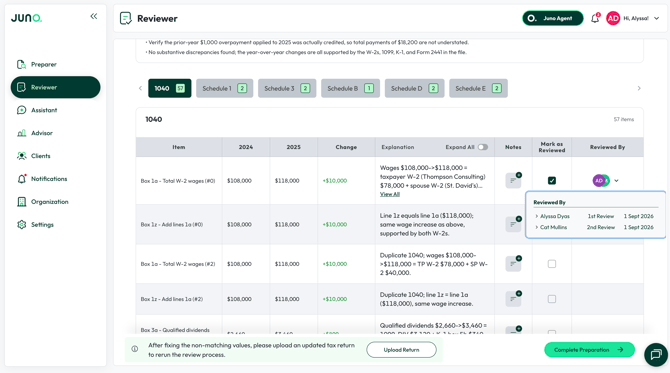
Task: Click the Organization building icon
Action: [21, 202]
